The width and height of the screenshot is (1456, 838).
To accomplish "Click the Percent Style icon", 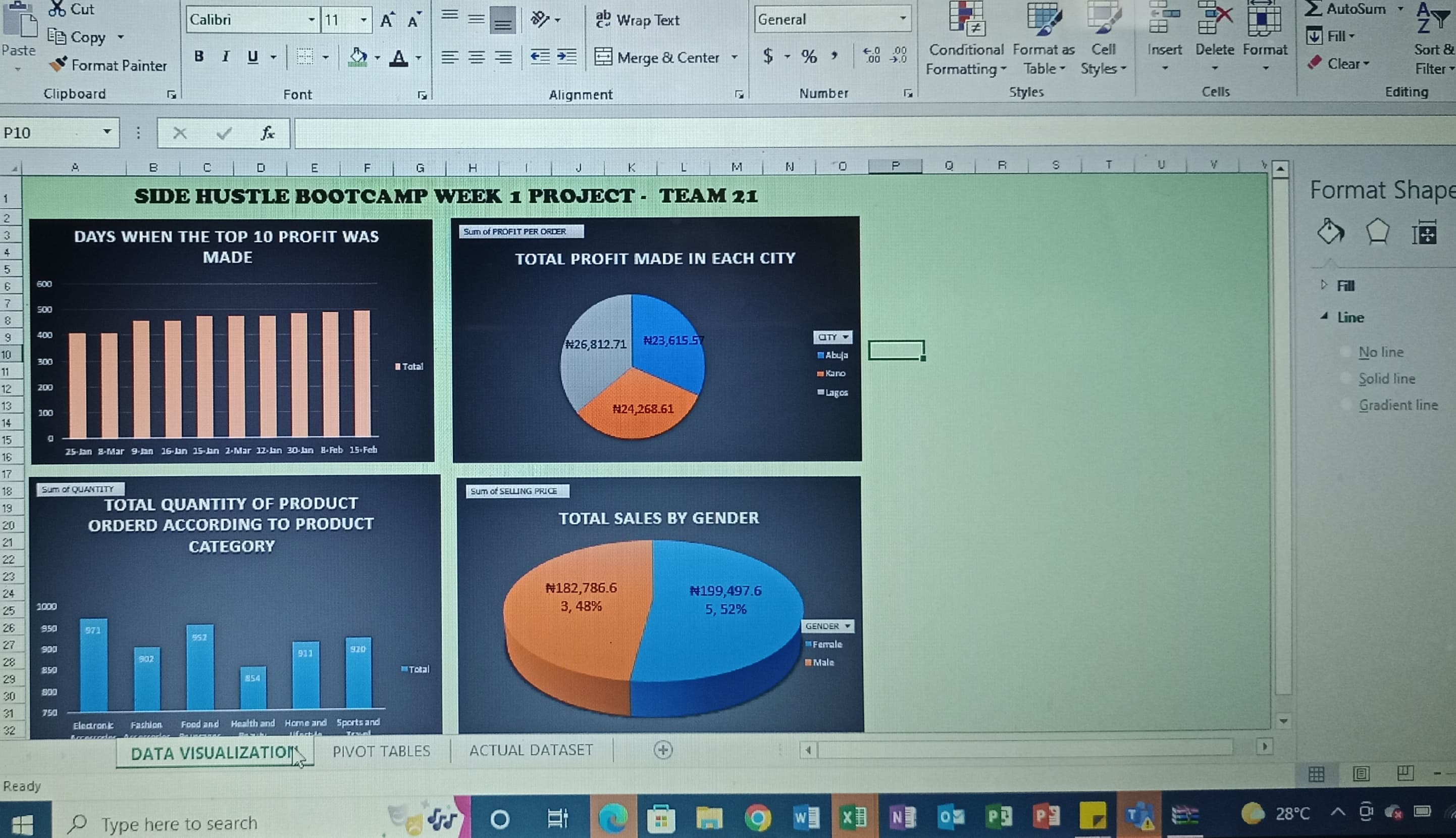I will point(809,57).
